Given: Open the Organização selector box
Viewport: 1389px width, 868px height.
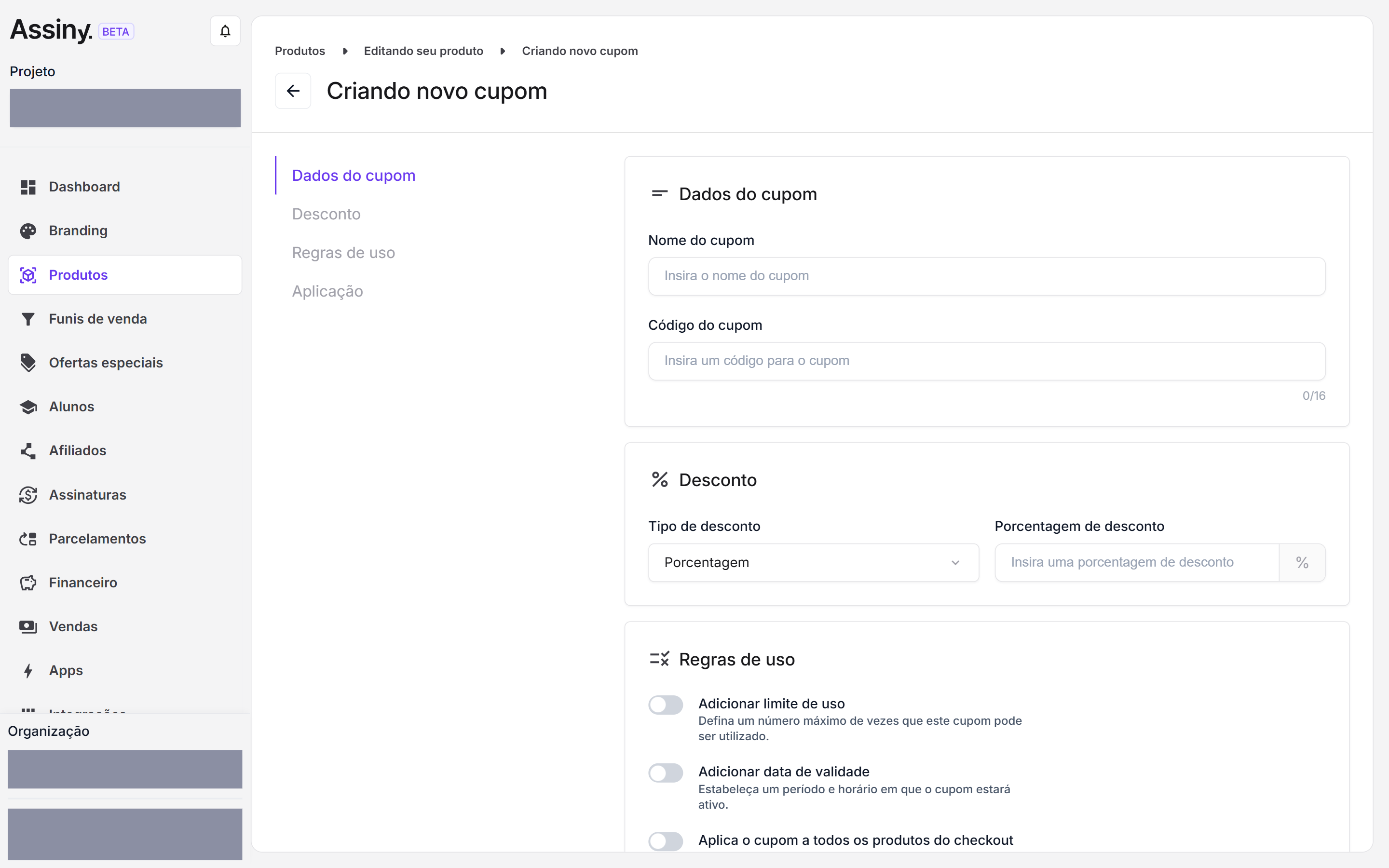Looking at the screenshot, I should 124,769.
